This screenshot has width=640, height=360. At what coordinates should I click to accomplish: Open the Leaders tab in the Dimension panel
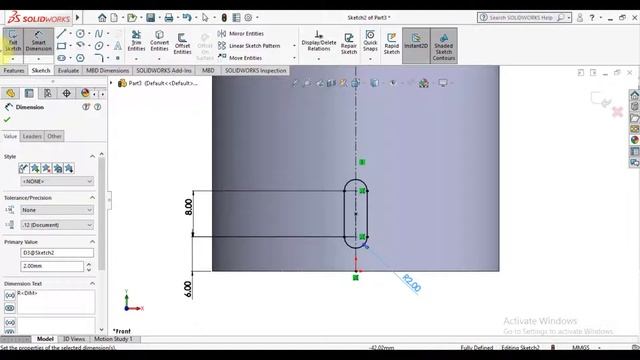click(x=32, y=136)
